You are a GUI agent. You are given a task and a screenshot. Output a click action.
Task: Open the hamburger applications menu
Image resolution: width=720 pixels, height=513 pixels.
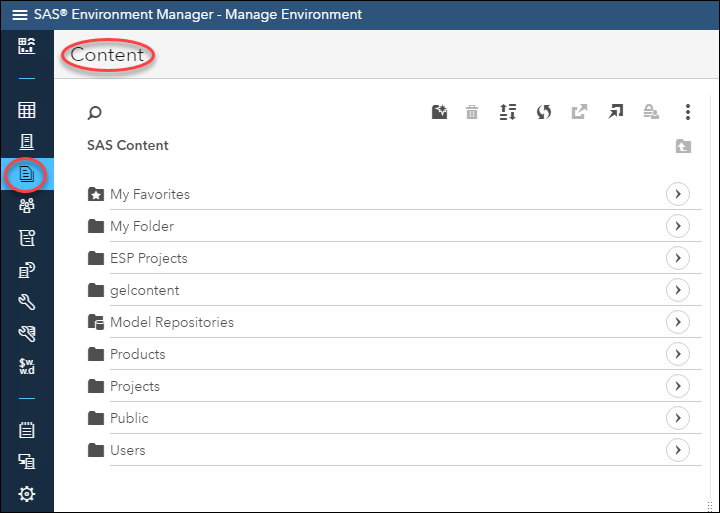(19, 15)
